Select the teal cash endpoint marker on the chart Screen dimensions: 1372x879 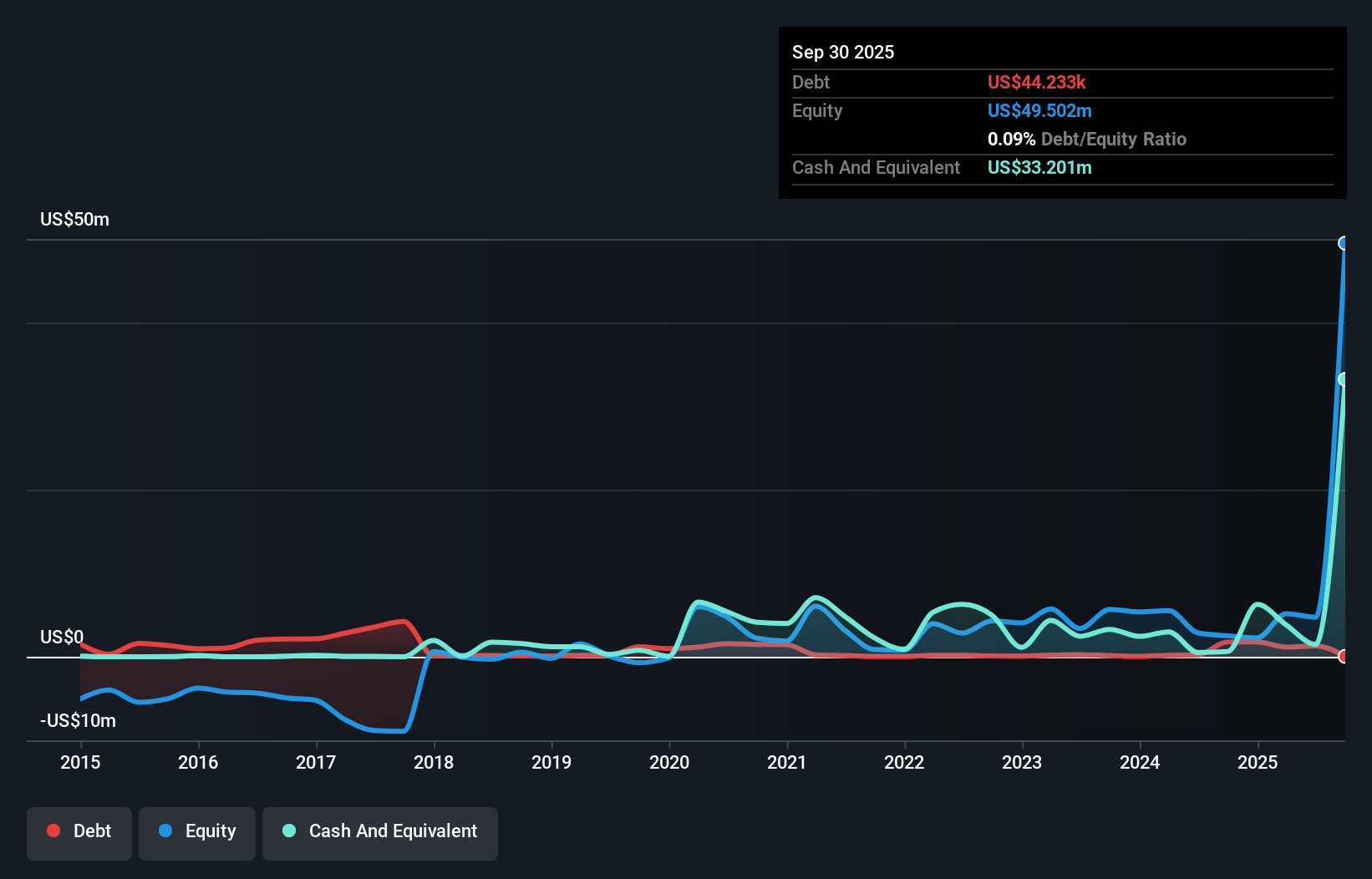pos(1344,379)
